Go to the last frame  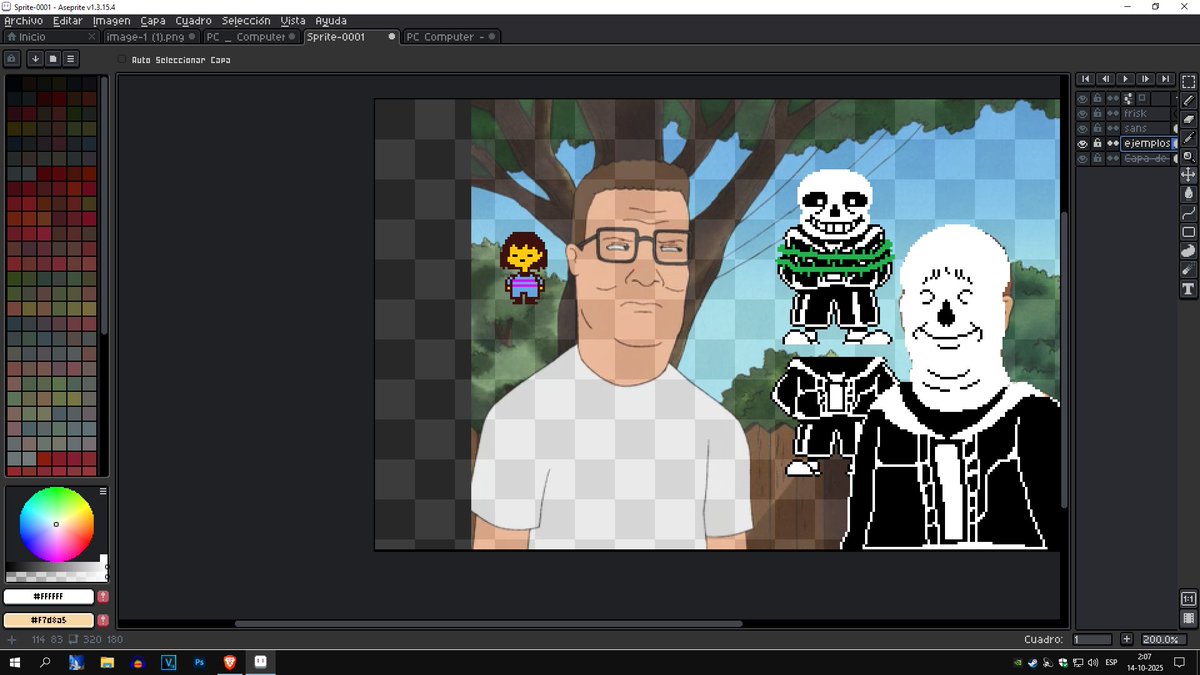[x=1166, y=79]
